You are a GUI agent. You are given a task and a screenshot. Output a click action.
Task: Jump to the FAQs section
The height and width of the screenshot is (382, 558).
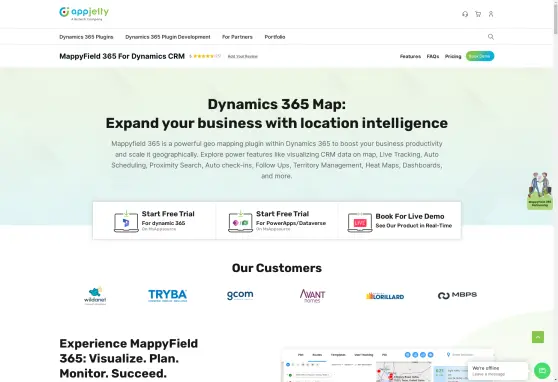coord(433,56)
